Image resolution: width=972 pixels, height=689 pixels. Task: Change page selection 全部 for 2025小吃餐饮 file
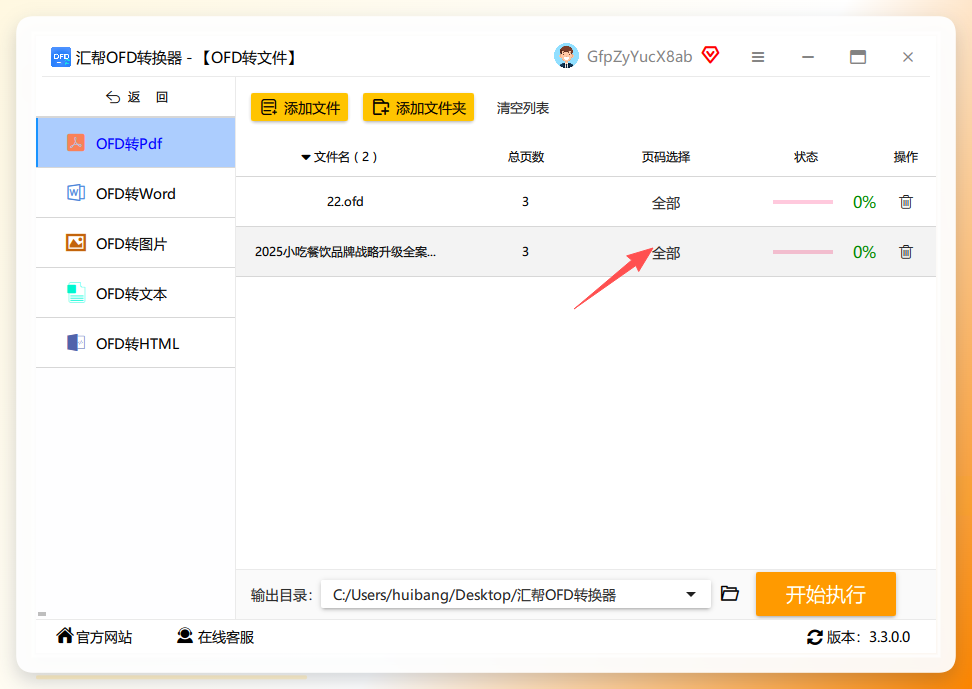[666, 253]
